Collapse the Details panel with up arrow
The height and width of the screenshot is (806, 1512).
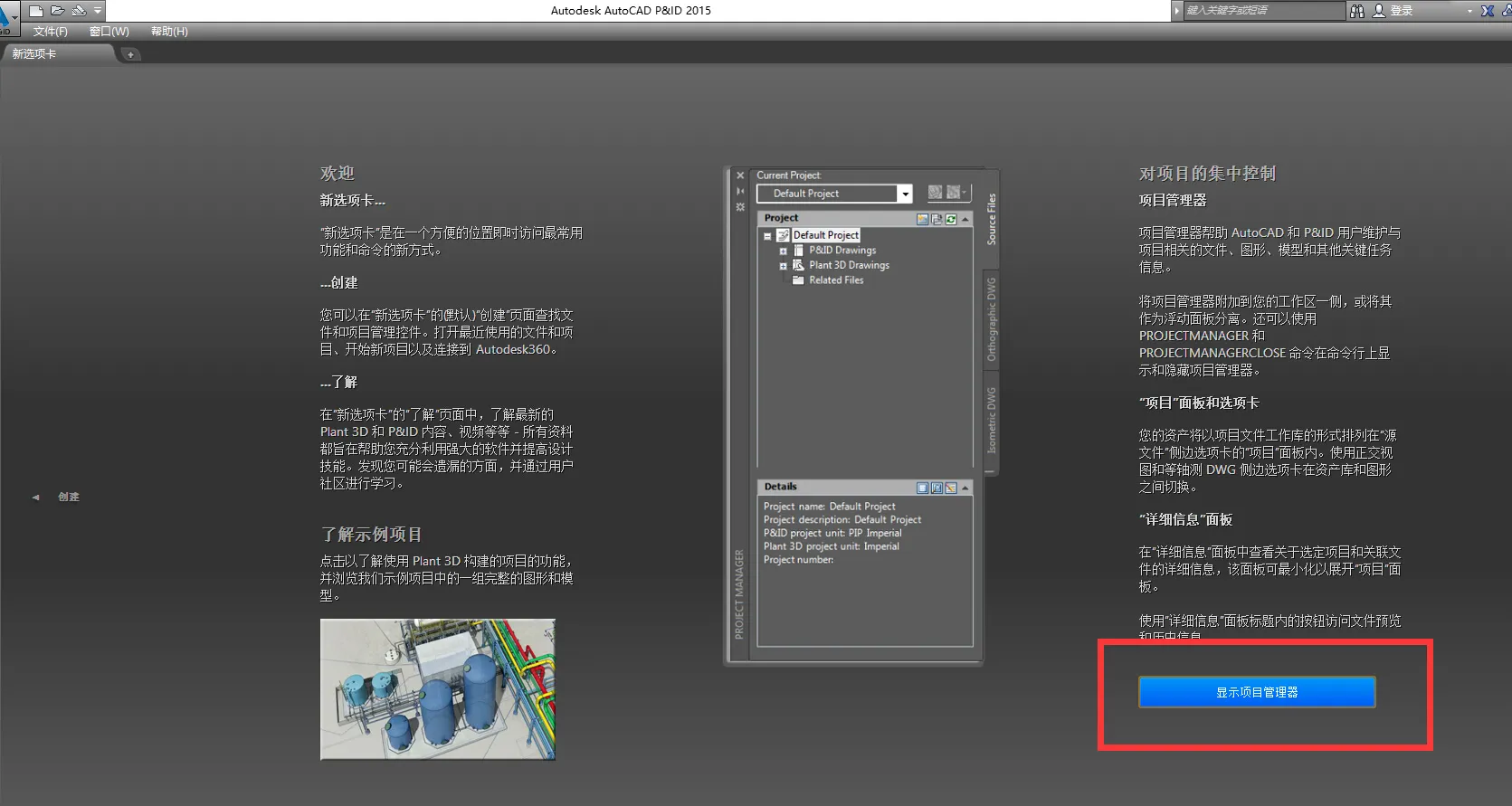tap(965, 488)
